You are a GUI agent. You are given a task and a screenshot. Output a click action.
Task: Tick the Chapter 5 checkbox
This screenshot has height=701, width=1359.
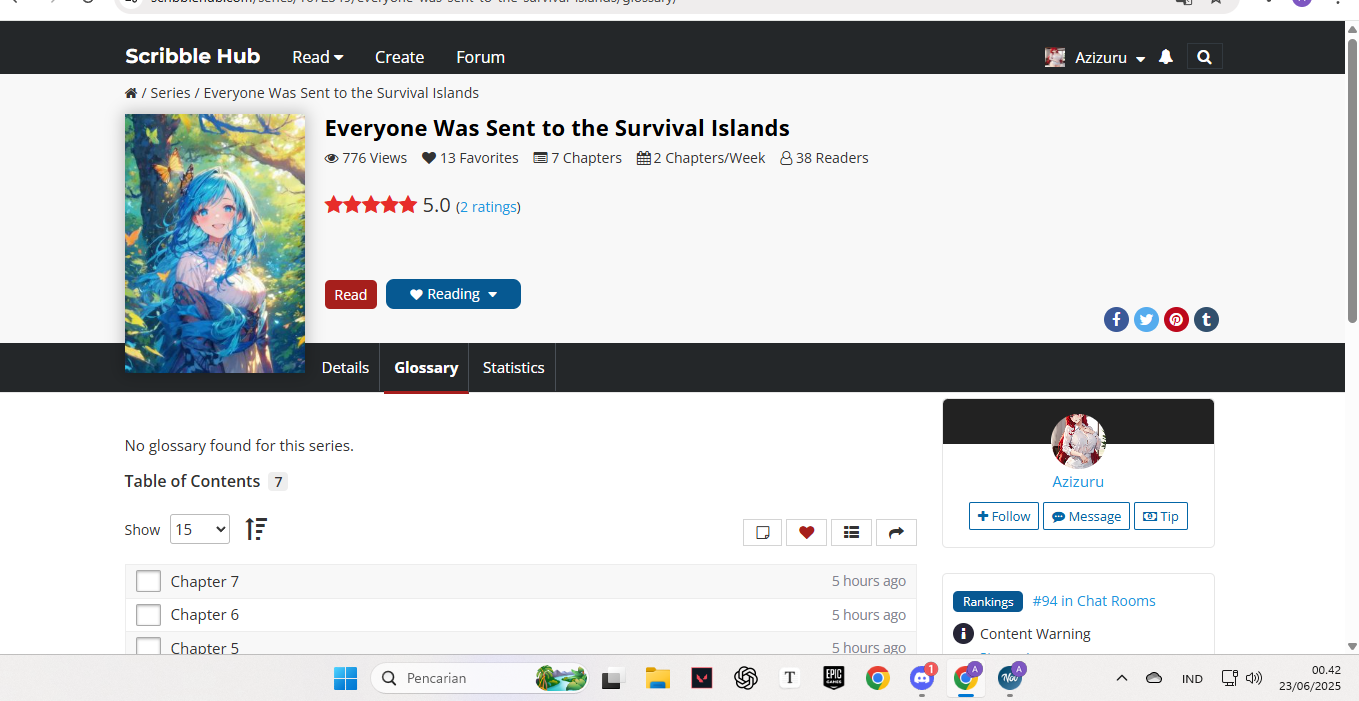tap(148, 646)
